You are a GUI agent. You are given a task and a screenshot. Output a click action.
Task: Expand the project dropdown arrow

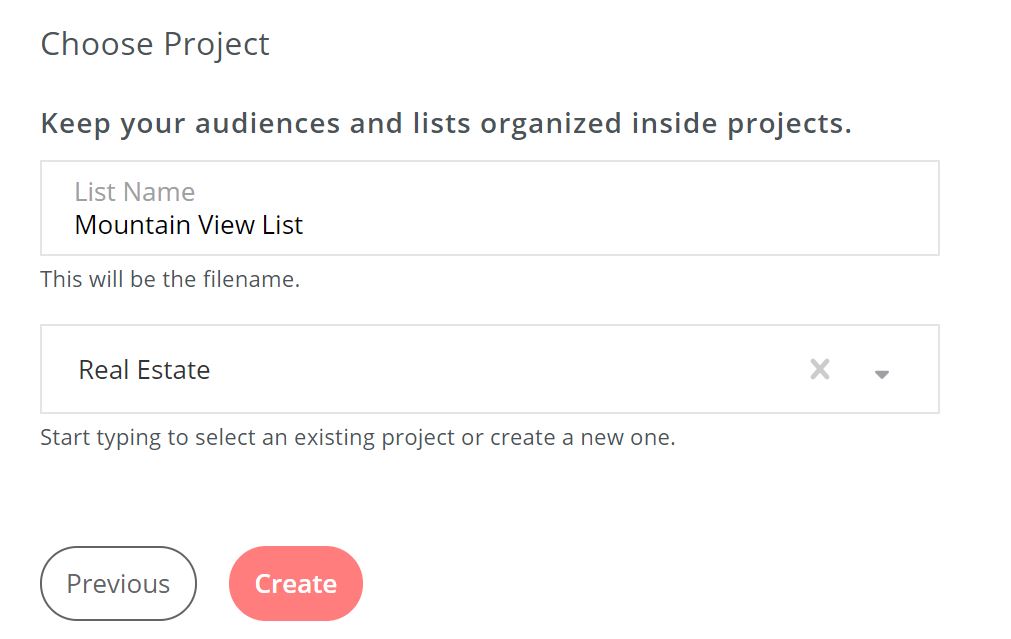(x=881, y=373)
